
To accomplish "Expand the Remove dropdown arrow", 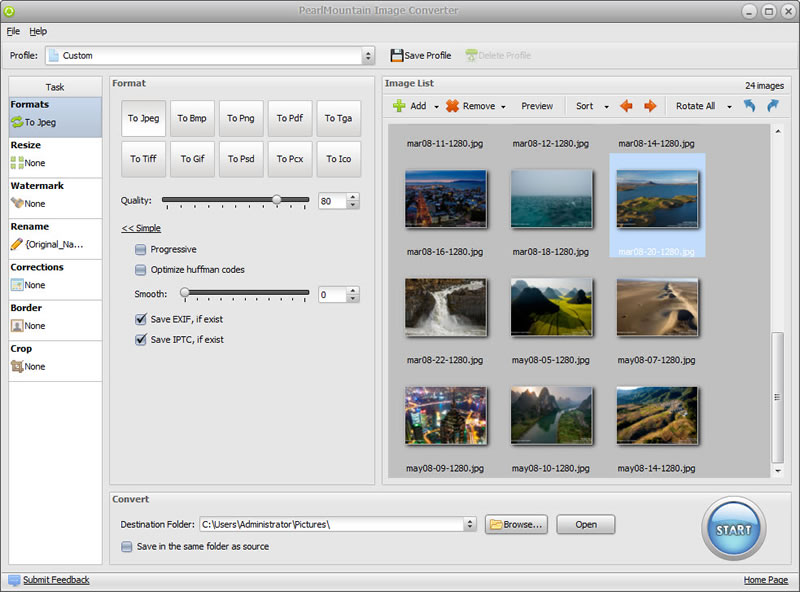I will (503, 107).
